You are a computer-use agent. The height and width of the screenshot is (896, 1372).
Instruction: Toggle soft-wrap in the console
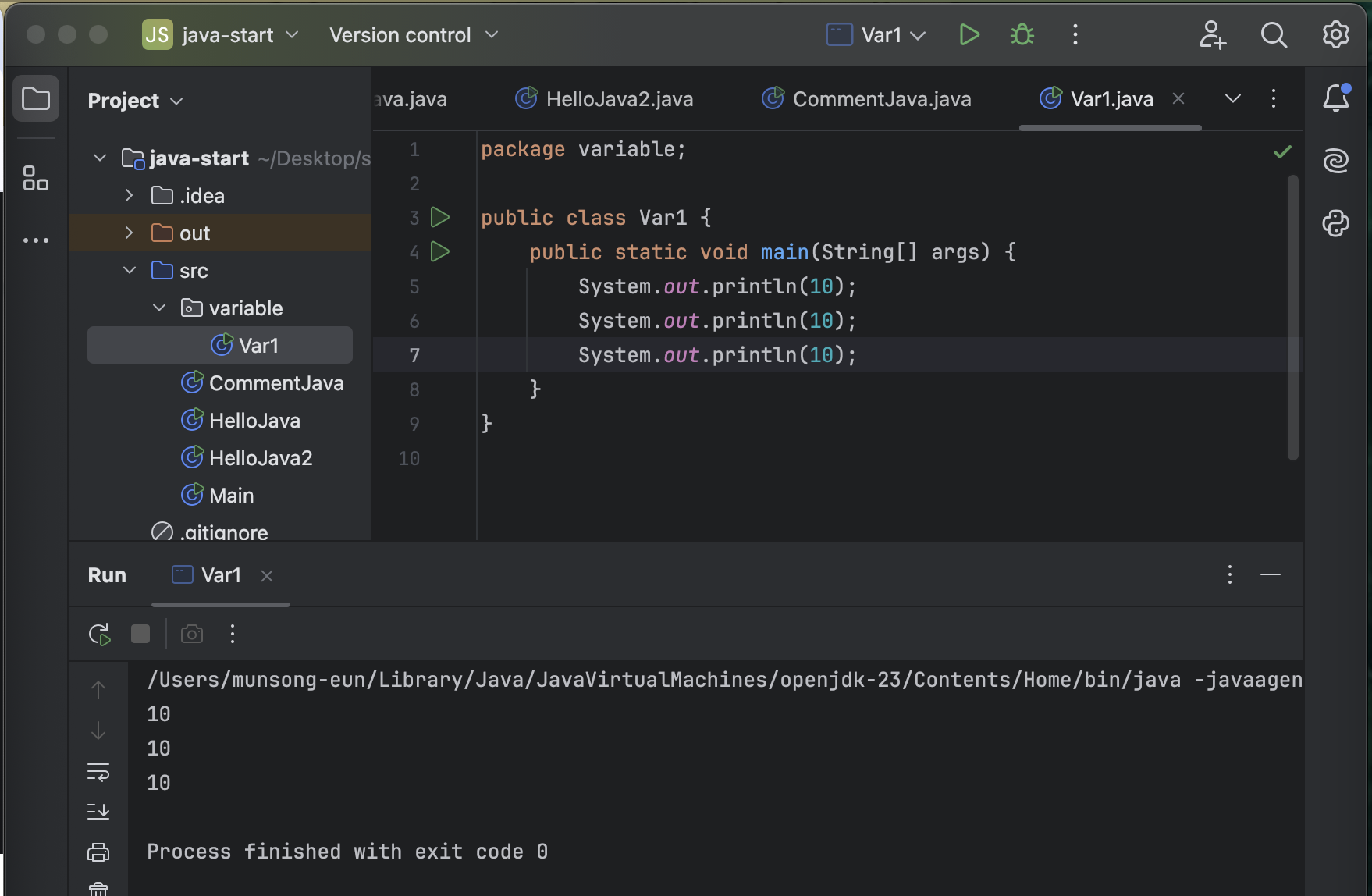[x=98, y=772]
